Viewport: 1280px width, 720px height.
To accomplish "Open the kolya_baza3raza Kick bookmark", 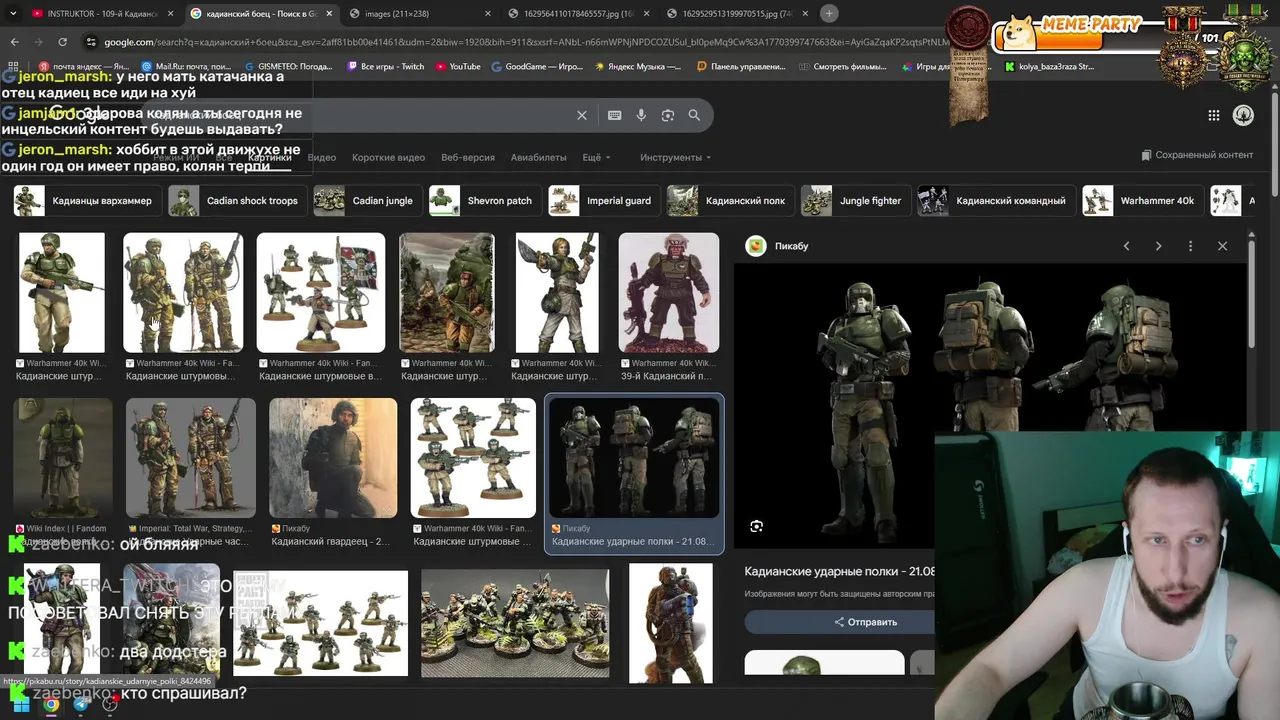I will click(x=1049, y=67).
